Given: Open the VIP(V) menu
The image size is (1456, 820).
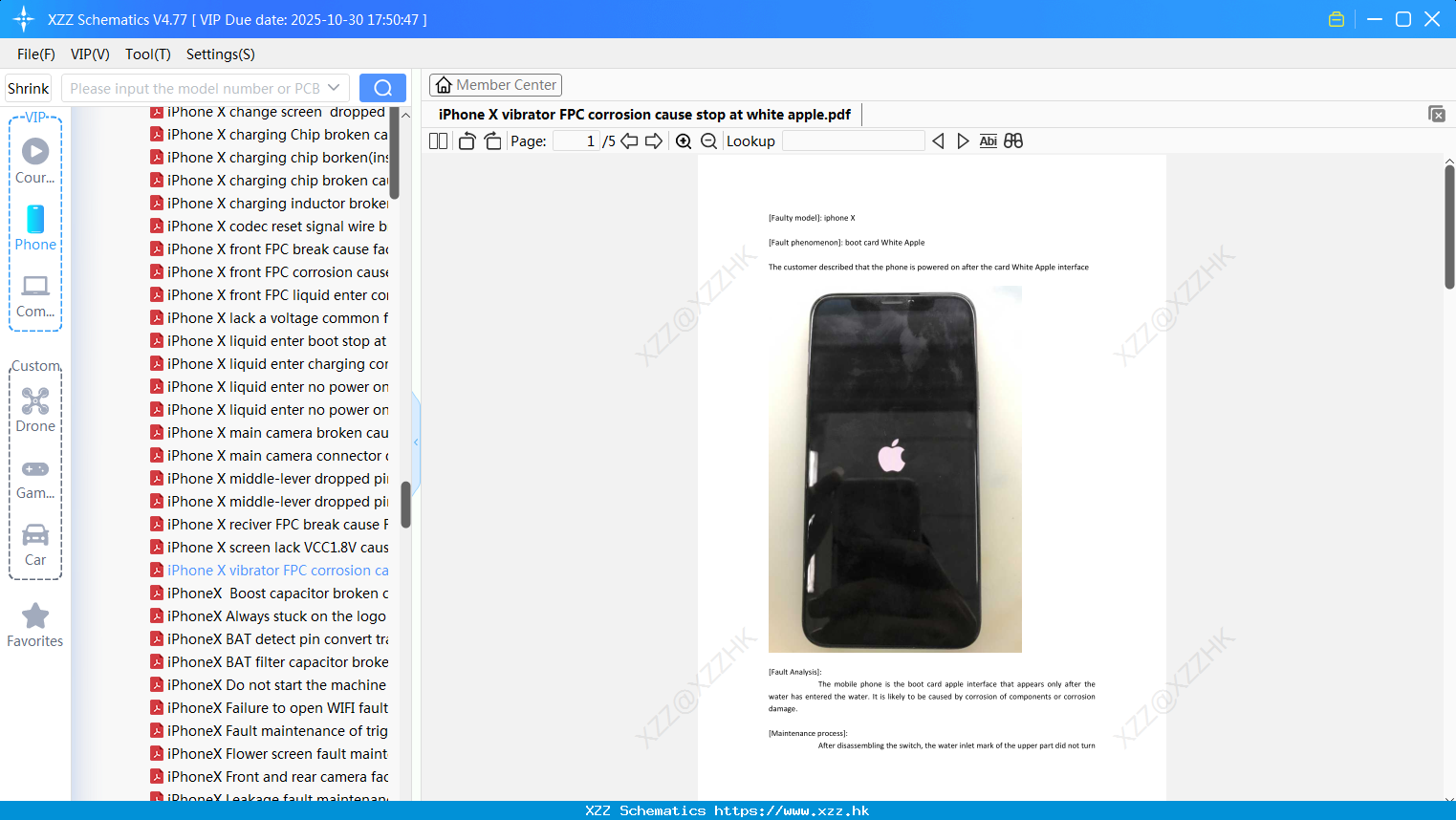Looking at the screenshot, I should click(x=90, y=54).
